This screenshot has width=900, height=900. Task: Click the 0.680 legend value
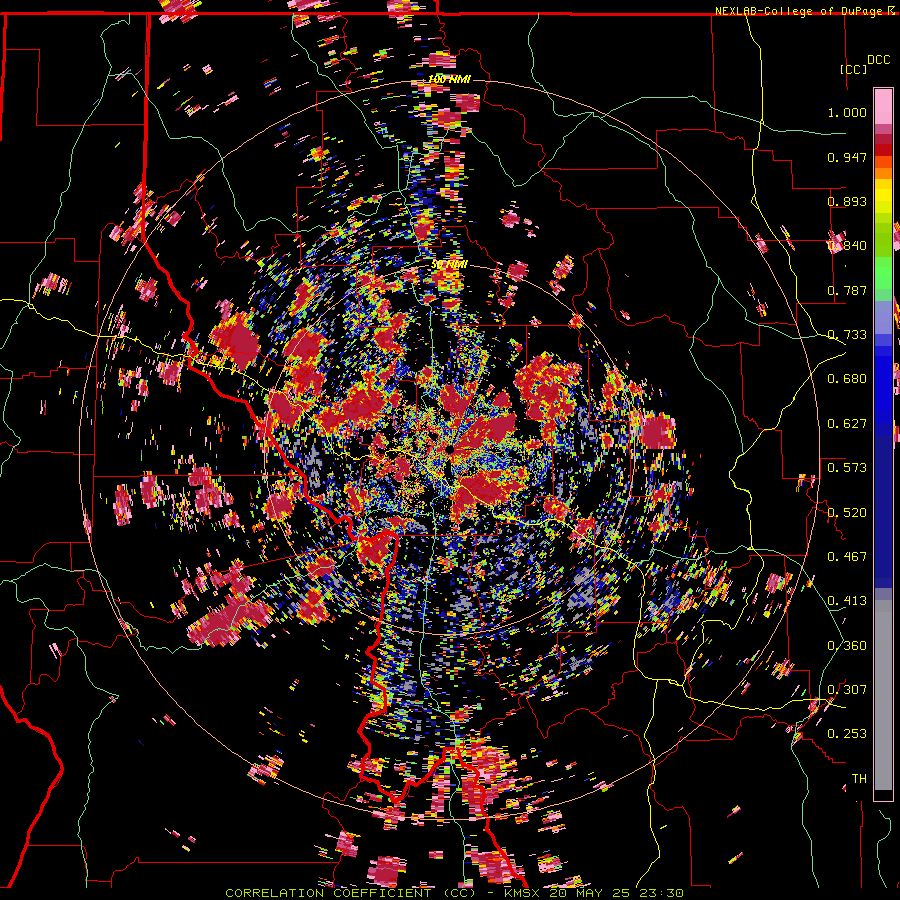(x=847, y=379)
